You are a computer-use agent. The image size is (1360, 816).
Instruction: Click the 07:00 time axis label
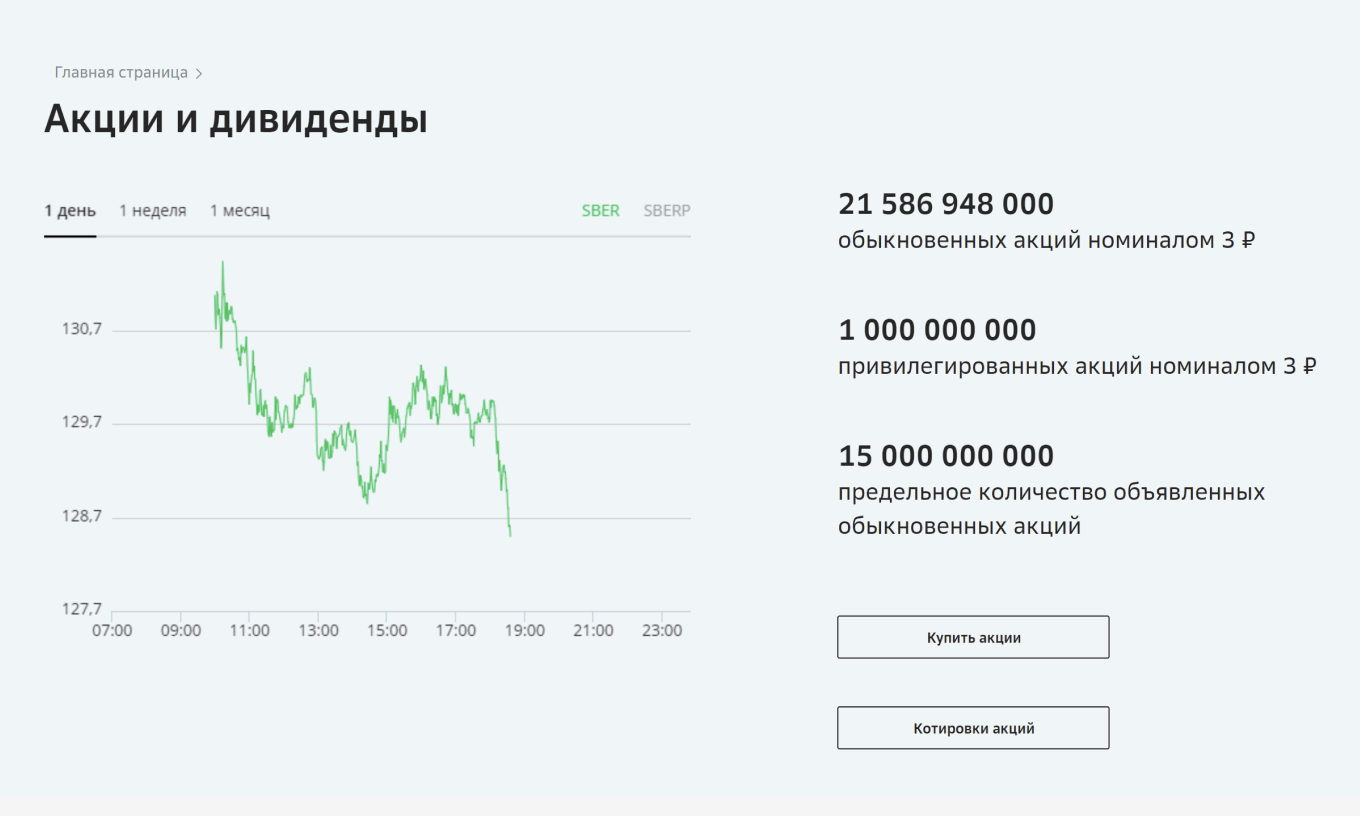112,631
